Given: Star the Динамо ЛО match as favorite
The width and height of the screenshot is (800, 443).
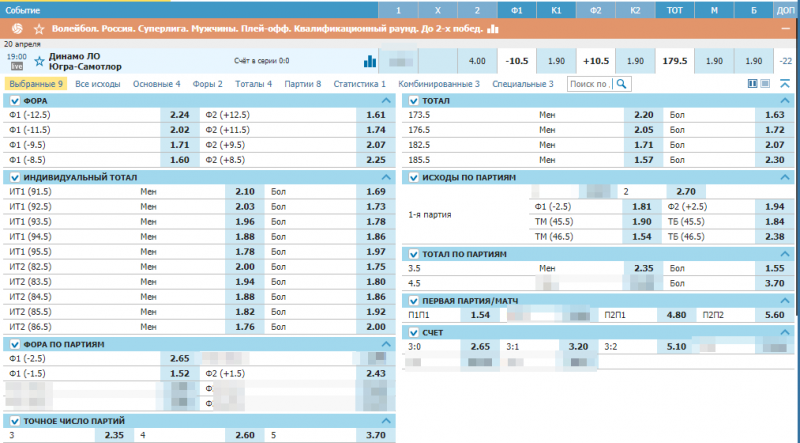Looking at the screenshot, I should pyautogui.click(x=39, y=61).
